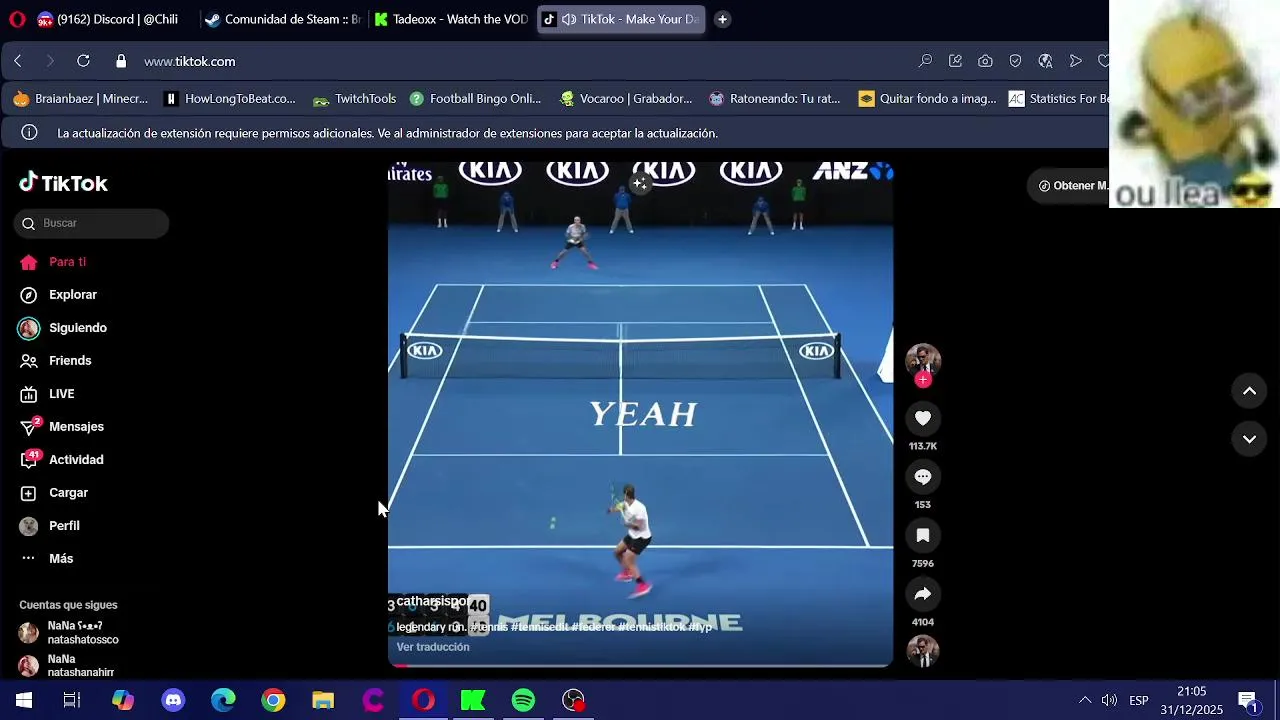Open natashanahirr followed account

click(67, 666)
